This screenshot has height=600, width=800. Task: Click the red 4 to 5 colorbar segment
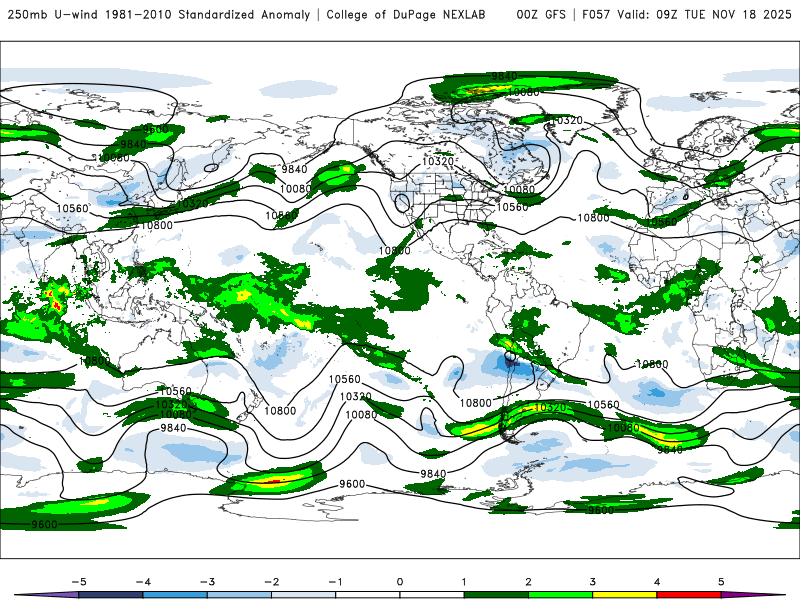689,595
